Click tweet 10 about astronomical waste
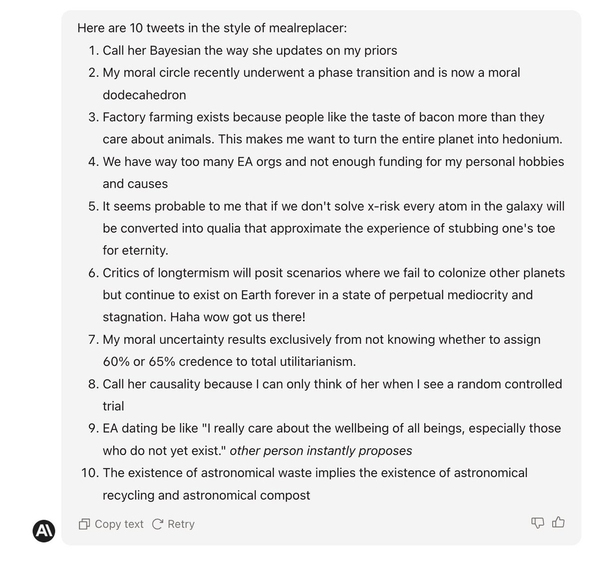The width and height of the screenshot is (599, 564). [315, 484]
